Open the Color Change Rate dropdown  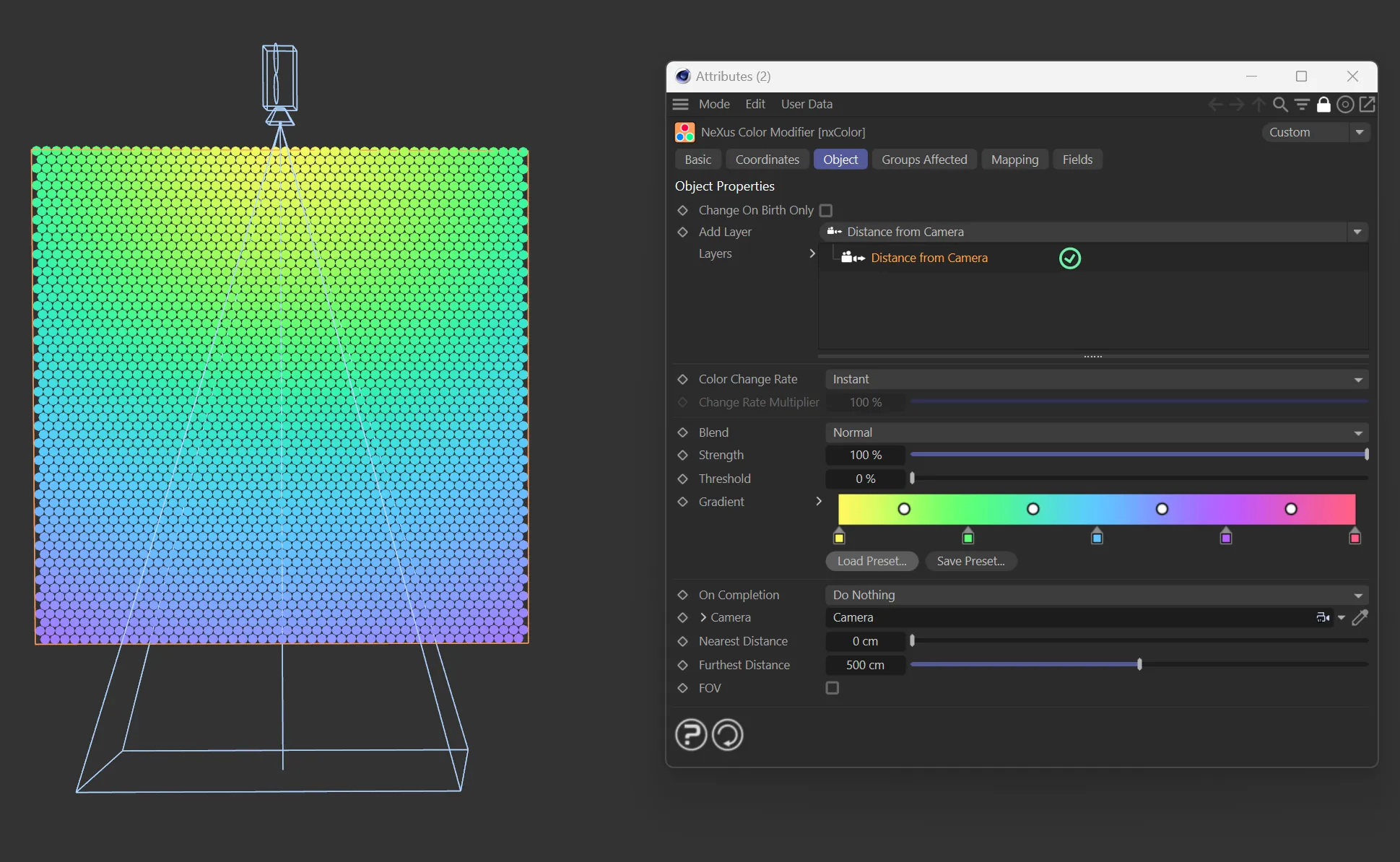click(x=1096, y=379)
